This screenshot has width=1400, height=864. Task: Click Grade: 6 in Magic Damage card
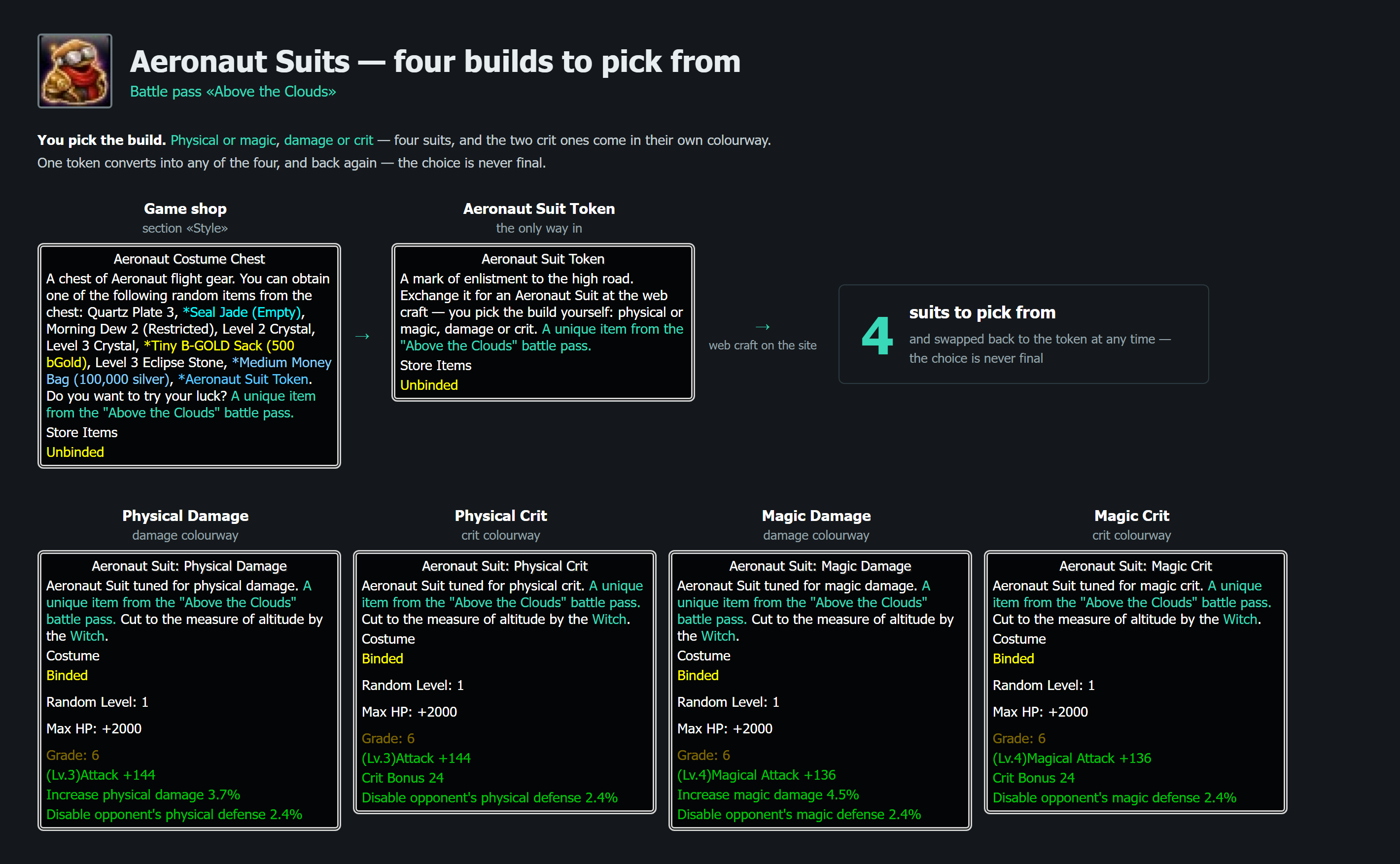click(703, 756)
